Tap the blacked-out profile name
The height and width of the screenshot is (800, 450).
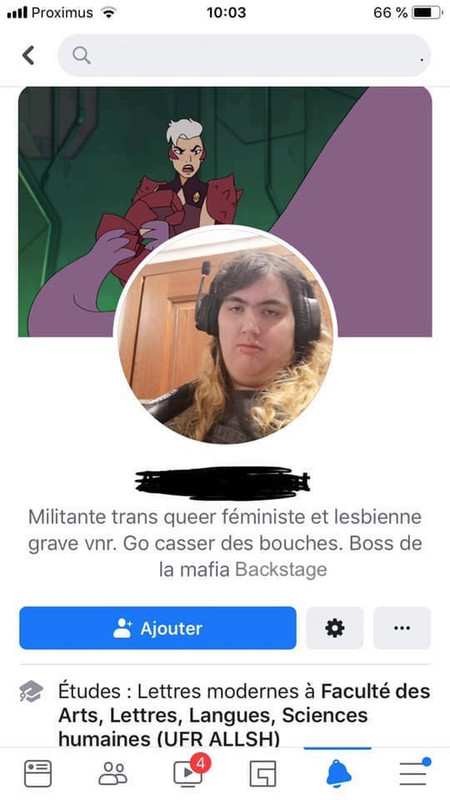(222, 482)
